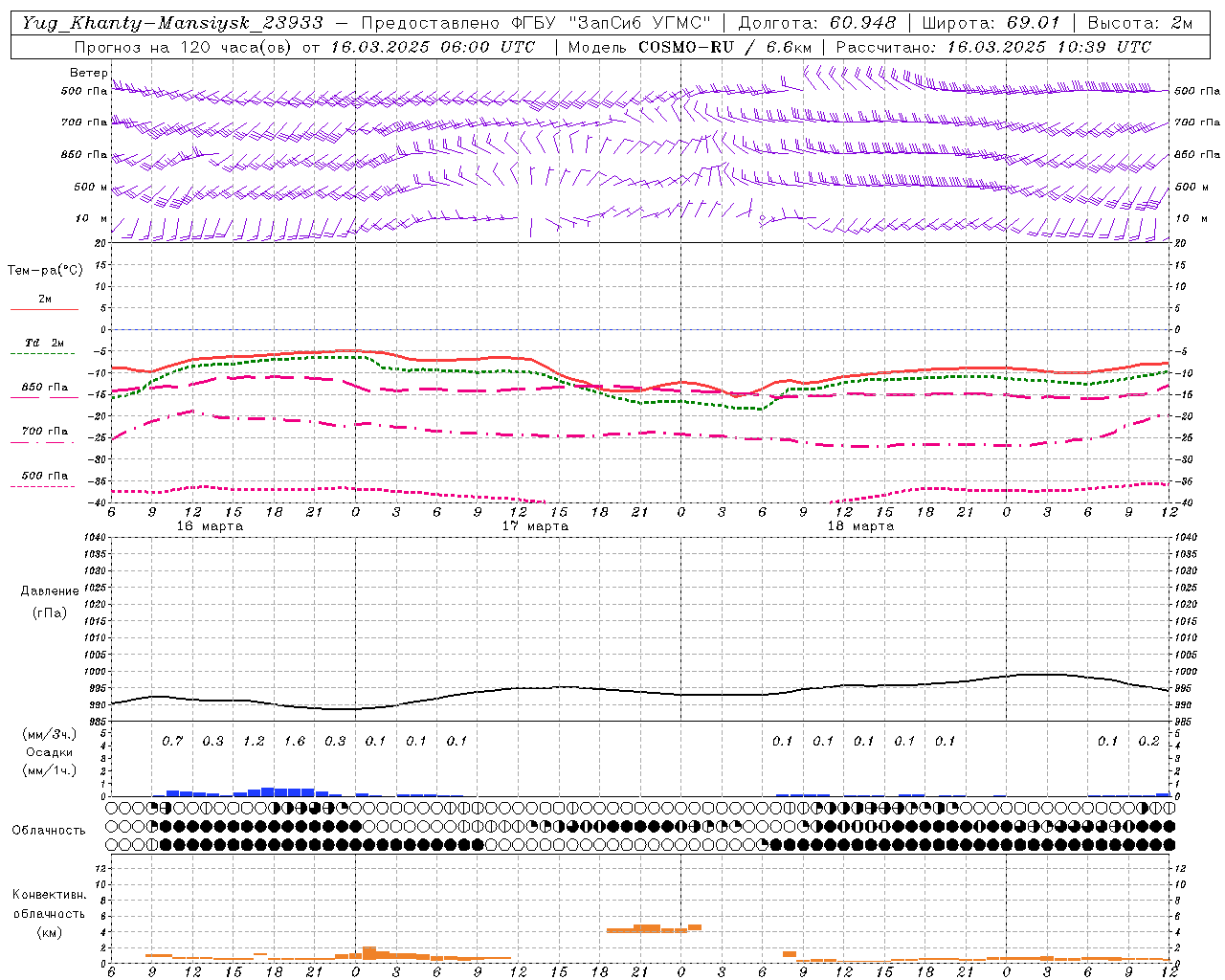This screenshot has height=980, width=1225.
Task: Select the Прогноз на 120 часа(ов) text
Action: [x=184, y=47]
